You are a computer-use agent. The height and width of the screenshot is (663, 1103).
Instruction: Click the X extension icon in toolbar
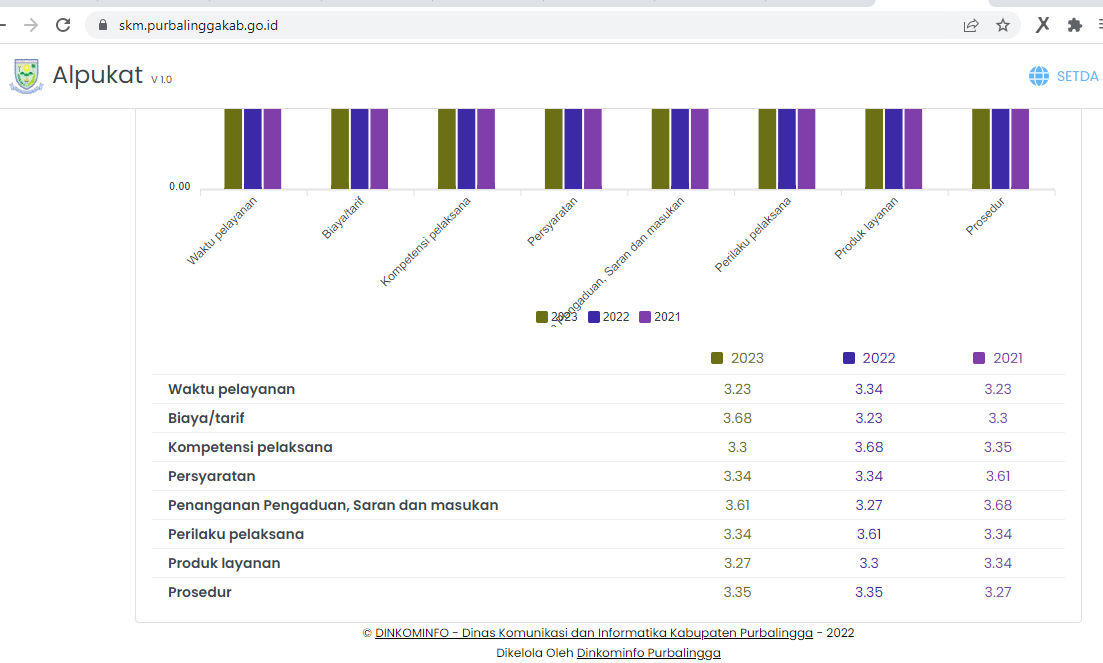[1043, 25]
